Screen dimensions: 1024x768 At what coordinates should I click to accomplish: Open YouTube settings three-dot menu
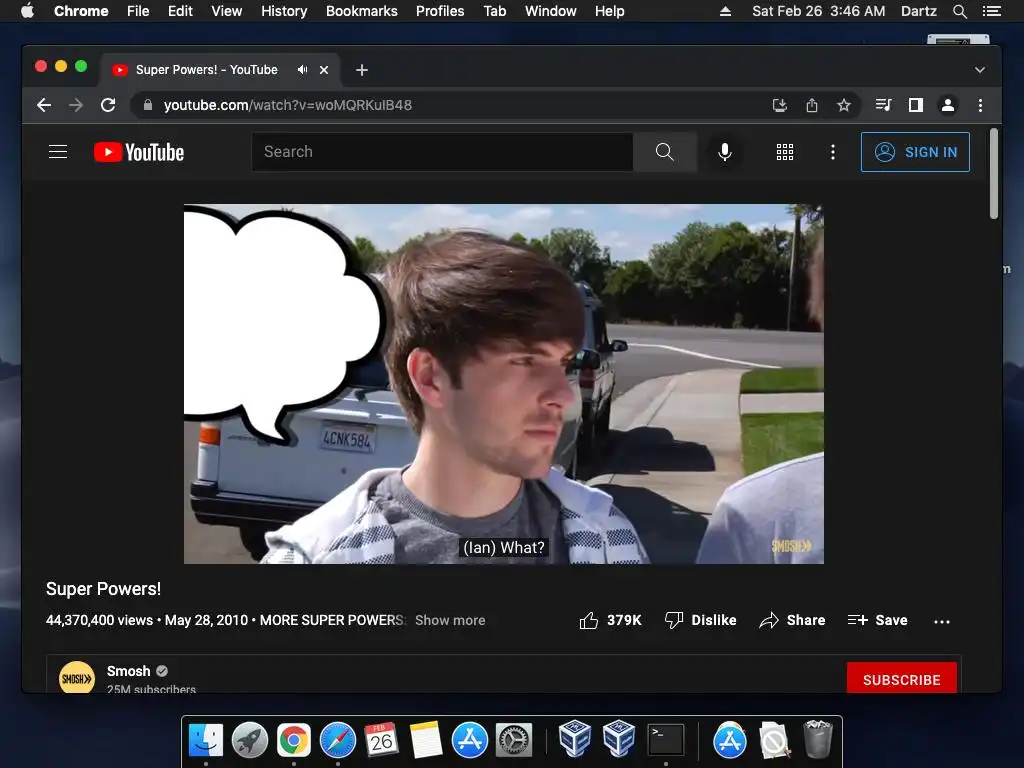click(832, 152)
